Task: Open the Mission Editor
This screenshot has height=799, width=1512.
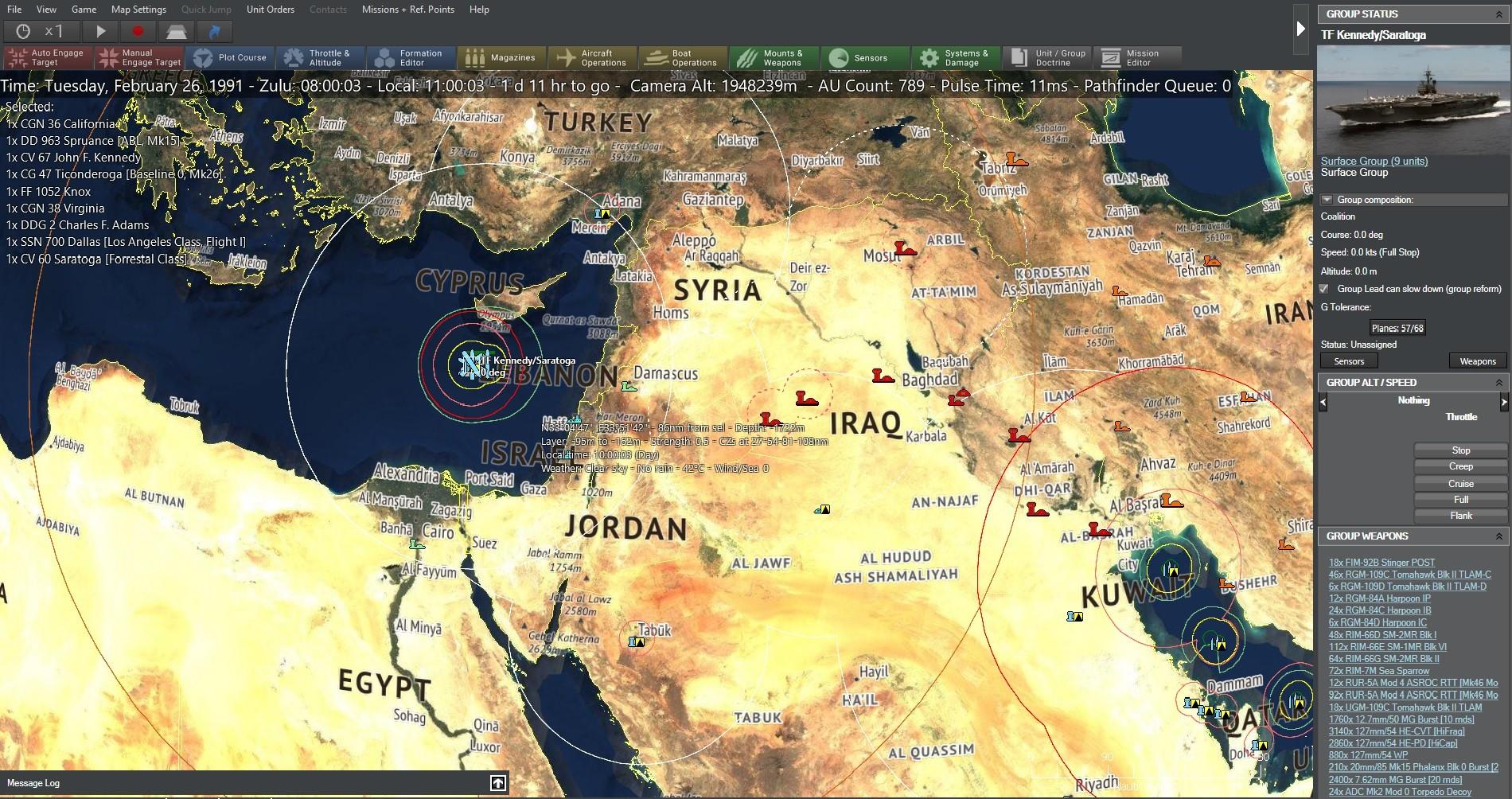Action: pyautogui.click(x=1137, y=57)
